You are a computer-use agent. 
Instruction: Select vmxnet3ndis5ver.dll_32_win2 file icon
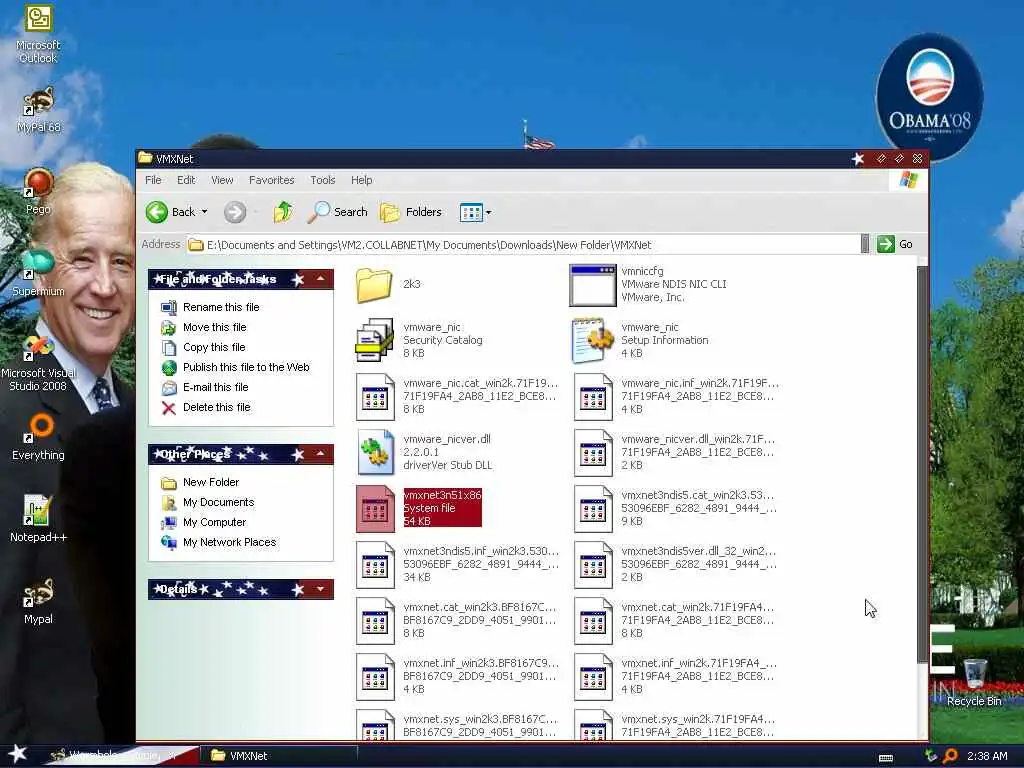click(x=593, y=564)
